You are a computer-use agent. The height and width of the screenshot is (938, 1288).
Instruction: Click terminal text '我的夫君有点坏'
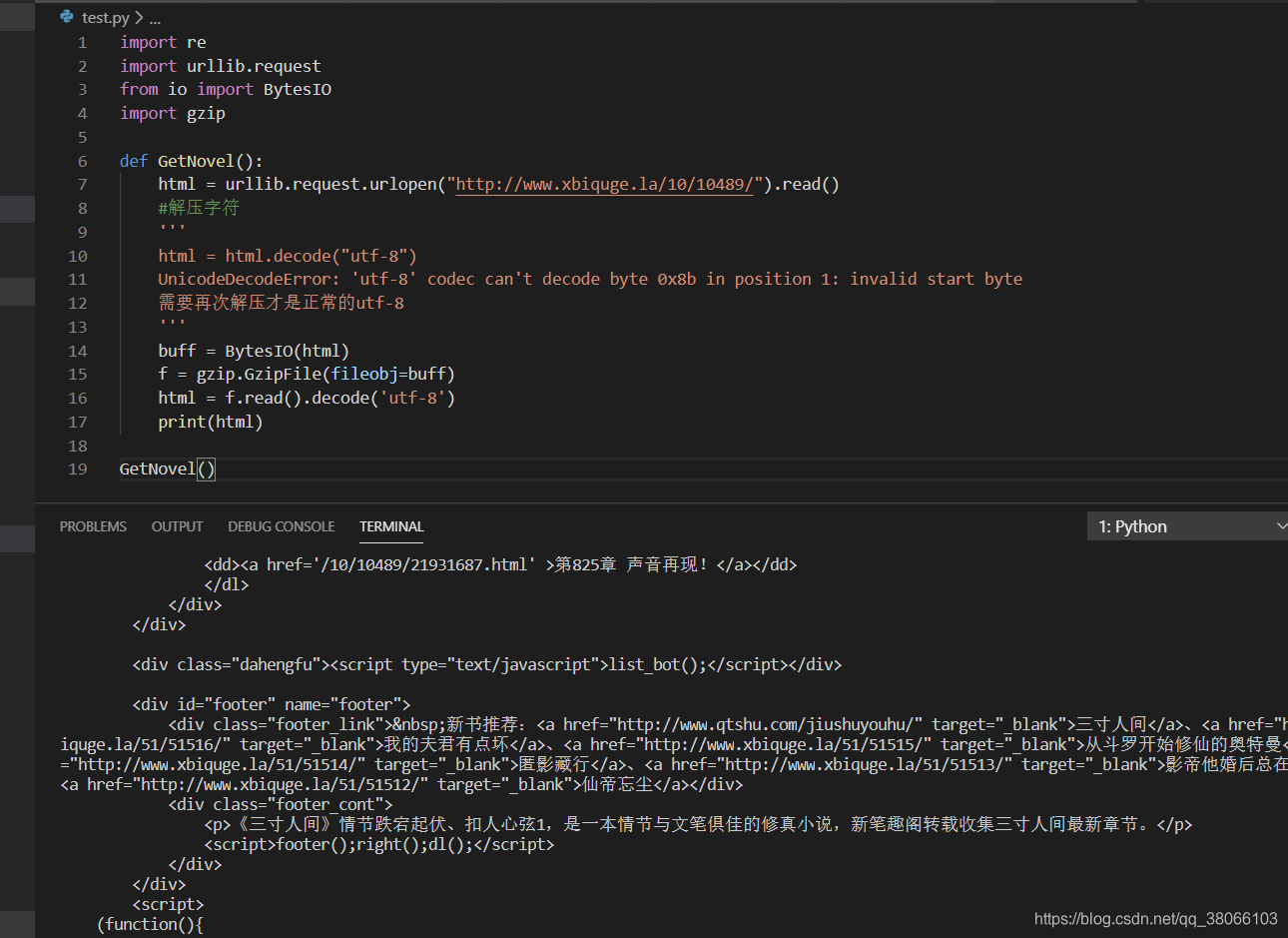pyautogui.click(x=446, y=744)
